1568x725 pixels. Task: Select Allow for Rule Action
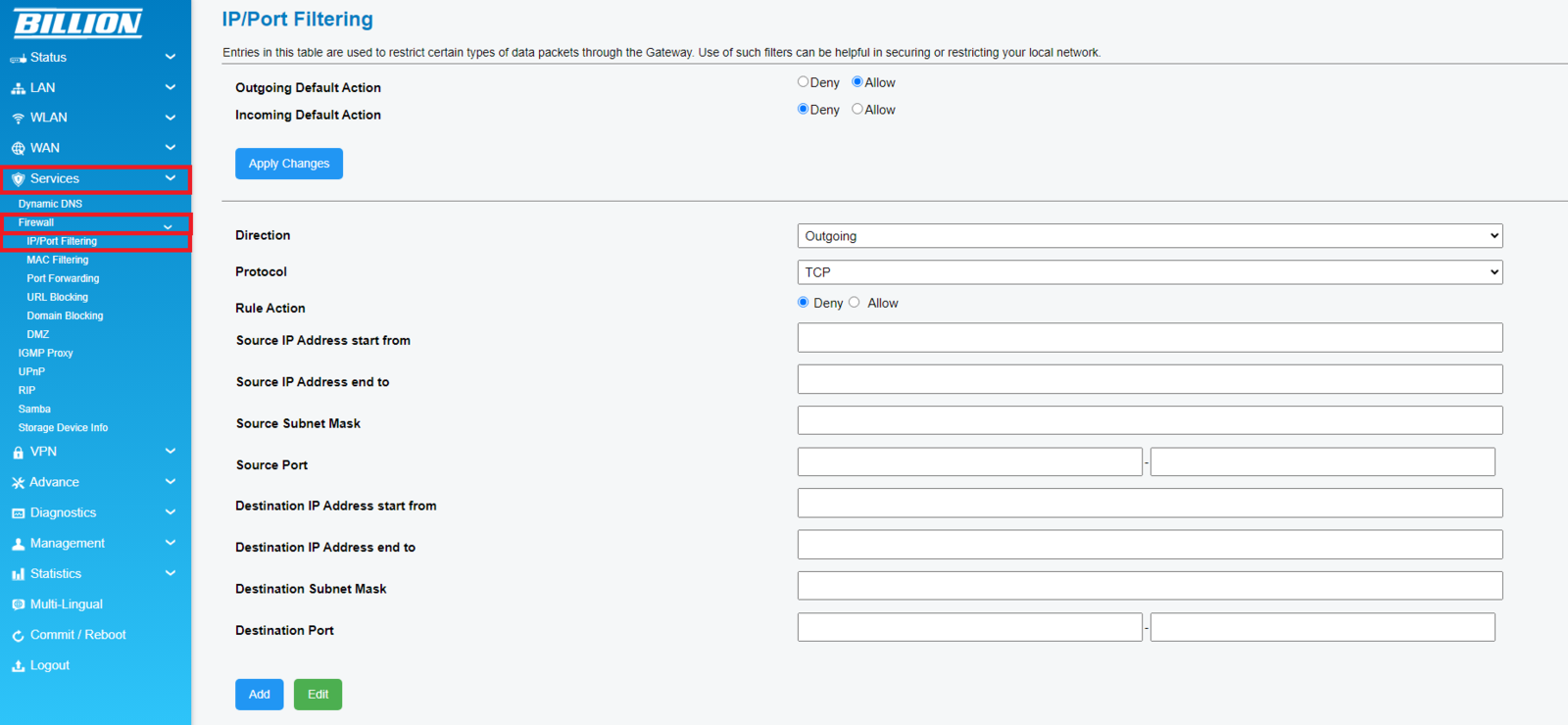click(855, 303)
